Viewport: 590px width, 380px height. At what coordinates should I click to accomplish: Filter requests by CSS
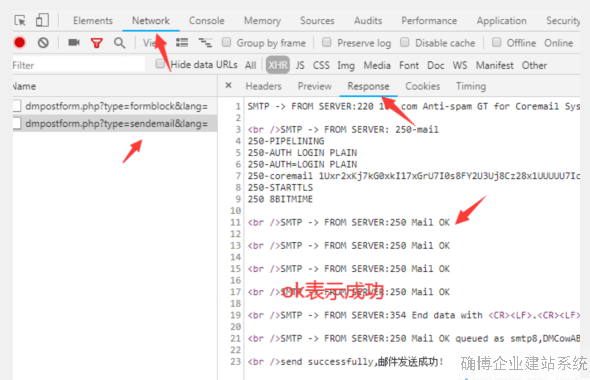(321, 65)
